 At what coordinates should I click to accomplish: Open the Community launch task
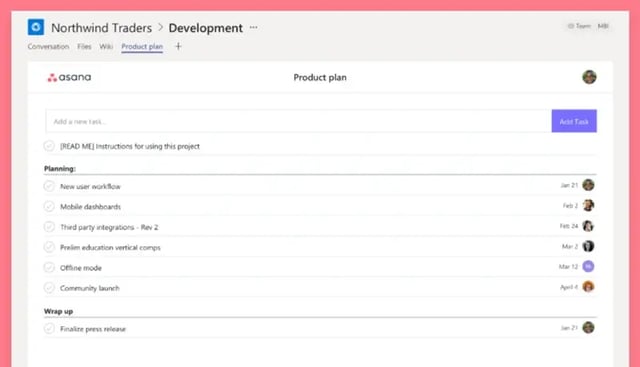90,288
